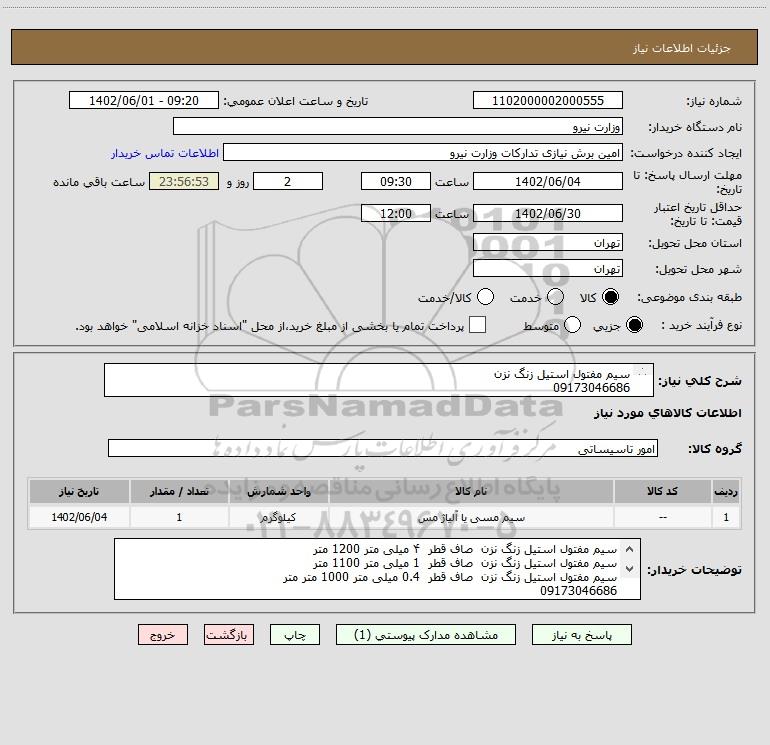The height and width of the screenshot is (745, 770).
Task: Click the شماره نیاز field 1102000002000555
Action: click(x=548, y=100)
